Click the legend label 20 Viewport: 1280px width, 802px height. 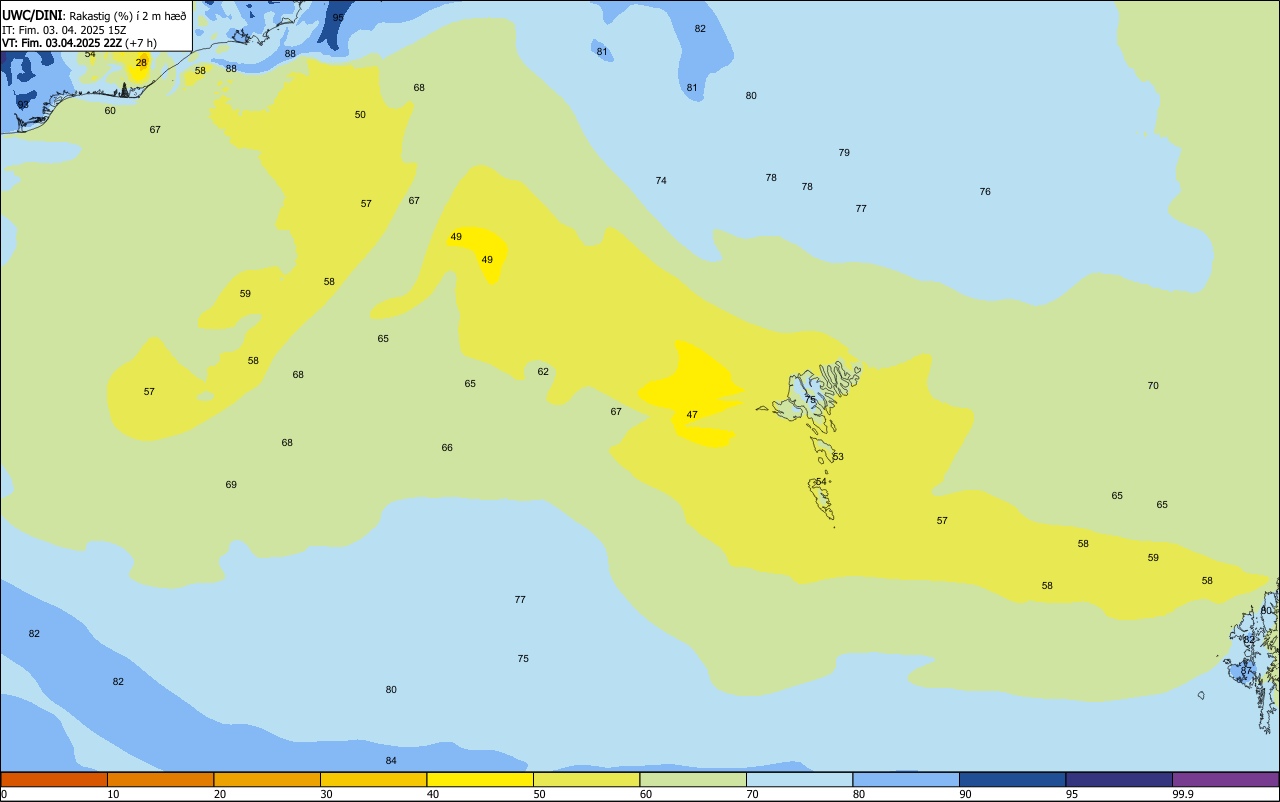click(220, 794)
